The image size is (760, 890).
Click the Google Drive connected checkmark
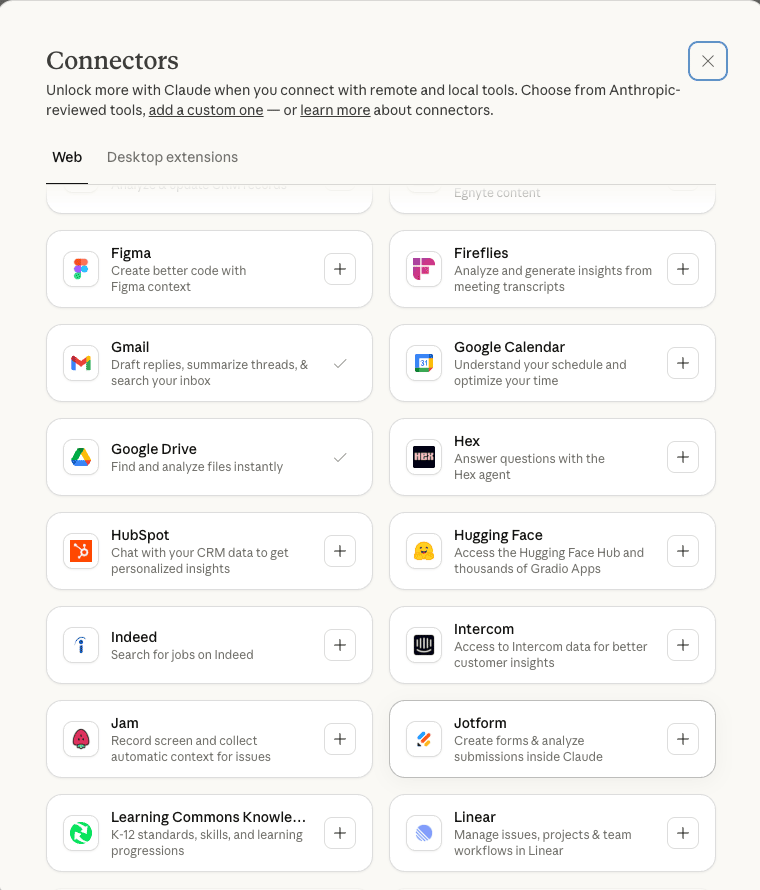[340, 457]
